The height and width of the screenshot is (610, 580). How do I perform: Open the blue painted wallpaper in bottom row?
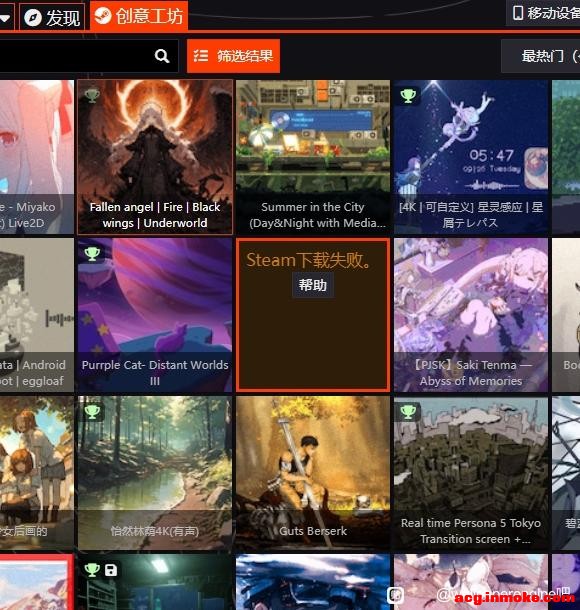click(x=313, y=582)
